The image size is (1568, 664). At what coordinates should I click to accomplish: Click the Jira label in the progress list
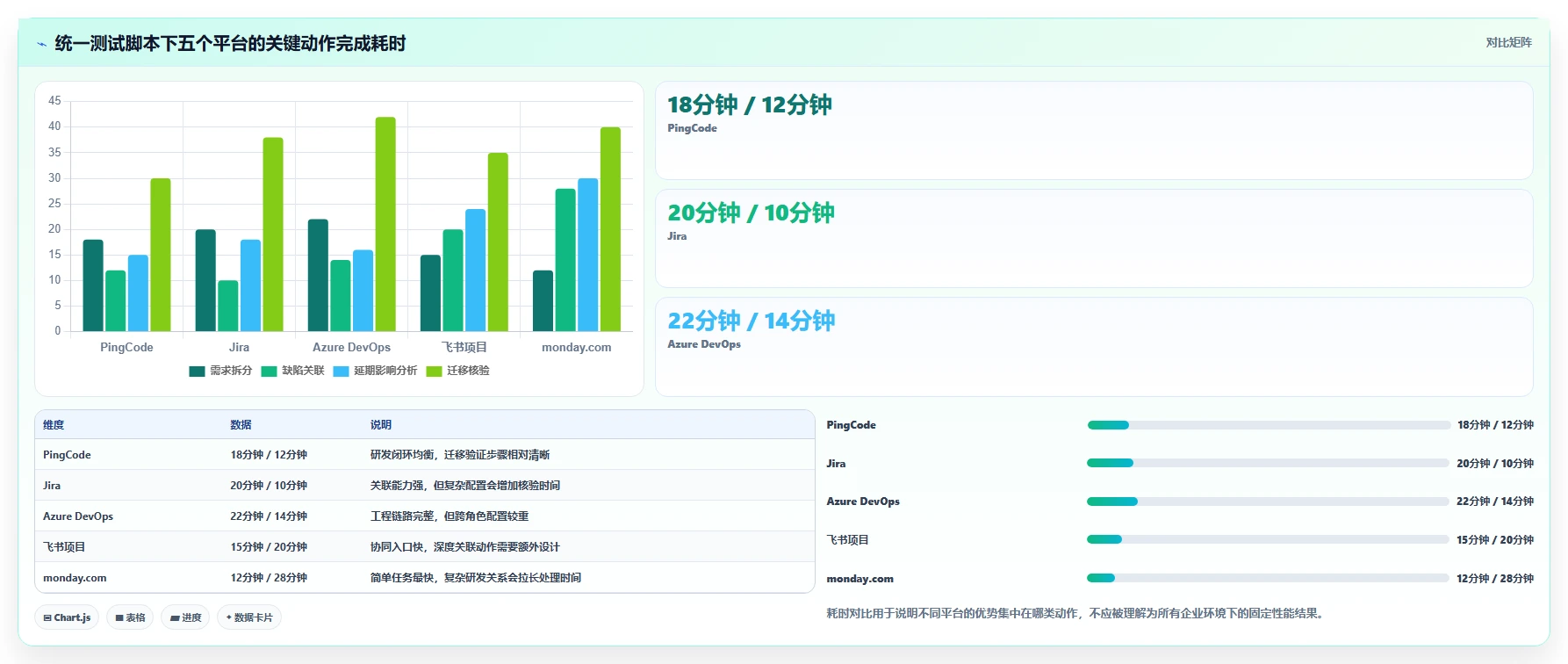tap(836, 464)
